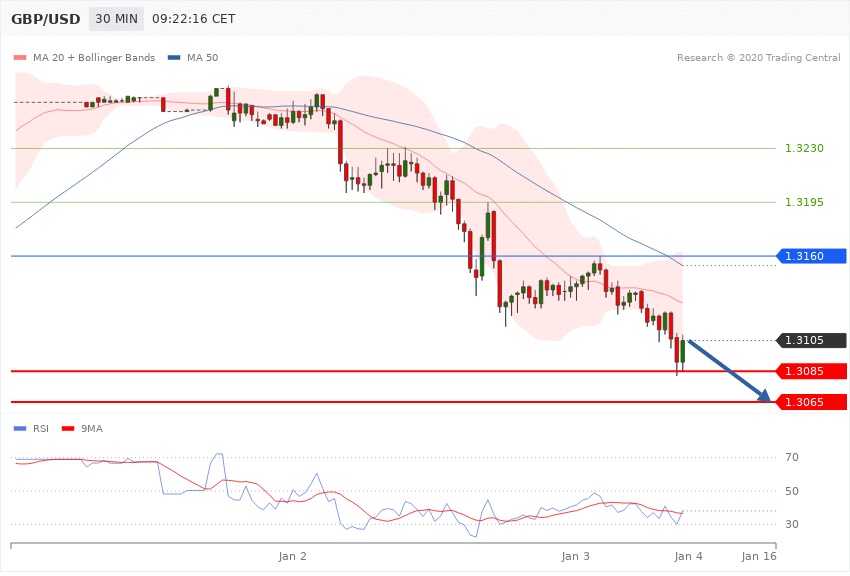This screenshot has width=850, height=576.
Task: Click the RSI 50 axis label
Action: 792,491
